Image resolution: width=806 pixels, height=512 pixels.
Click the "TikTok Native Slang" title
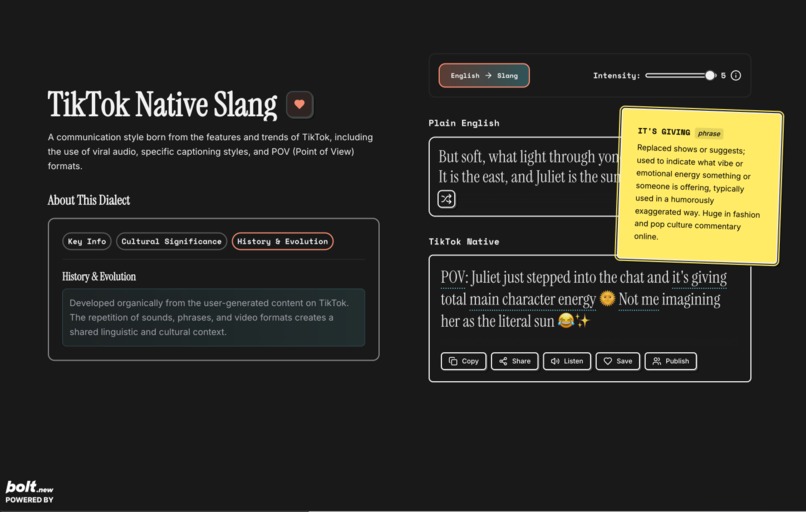[x=162, y=104]
